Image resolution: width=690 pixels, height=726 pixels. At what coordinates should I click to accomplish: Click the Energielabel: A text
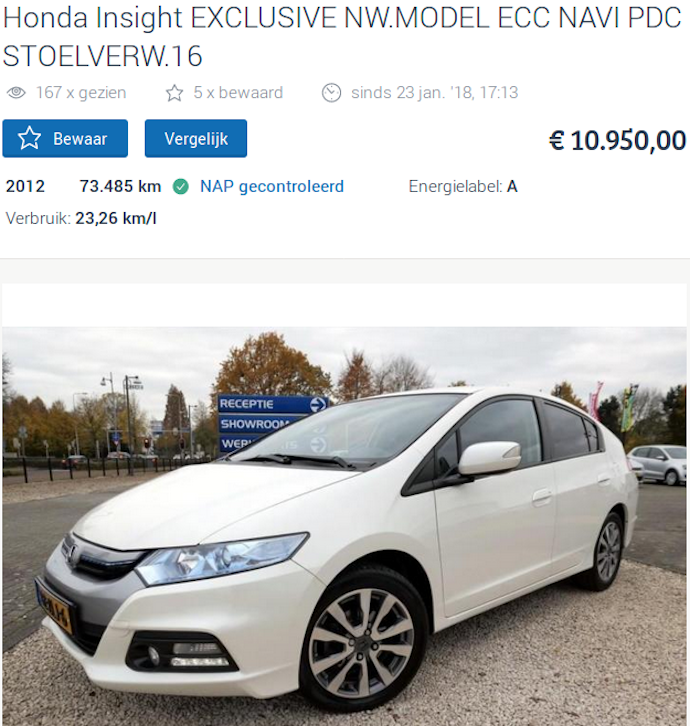pyautogui.click(x=463, y=186)
